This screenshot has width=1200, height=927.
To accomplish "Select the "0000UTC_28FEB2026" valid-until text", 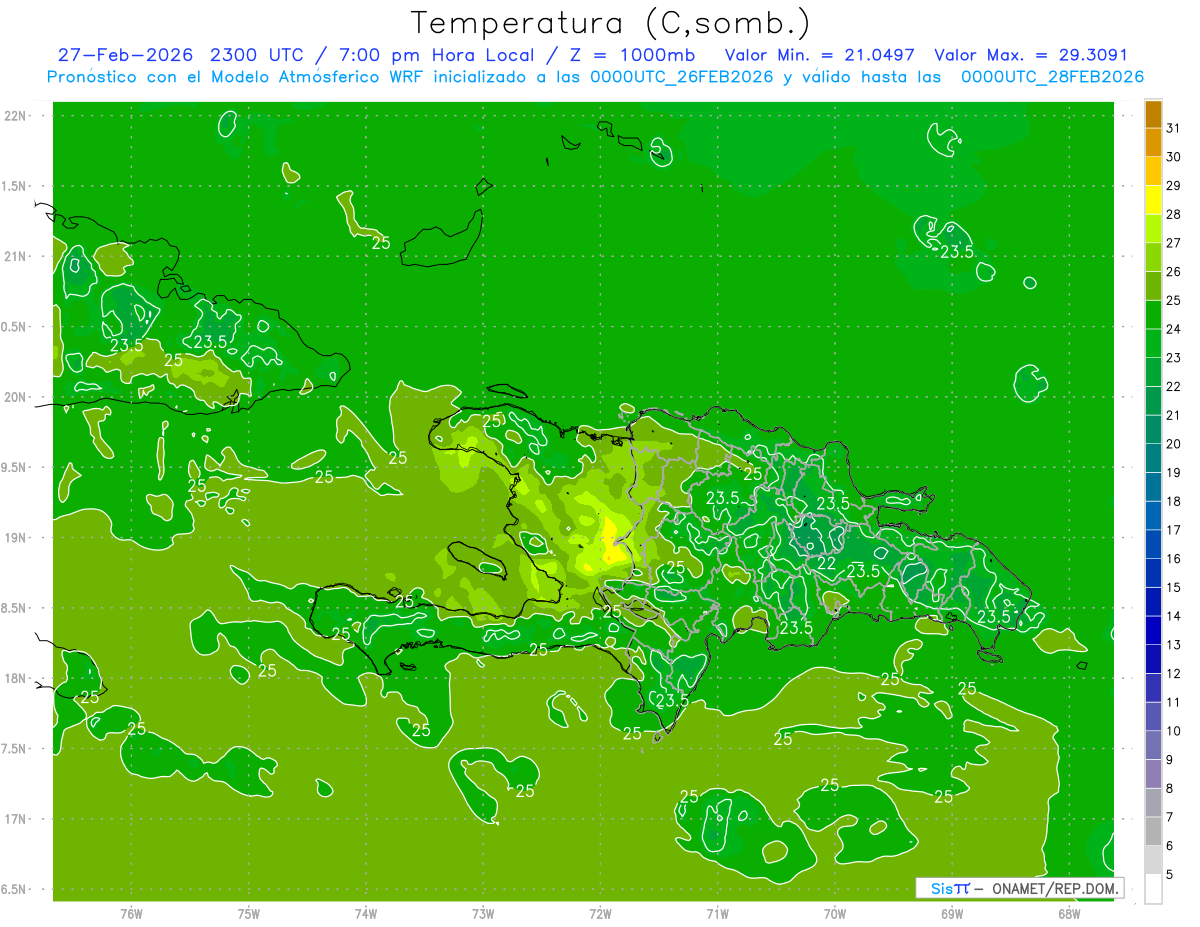I will (x=1052, y=77).
